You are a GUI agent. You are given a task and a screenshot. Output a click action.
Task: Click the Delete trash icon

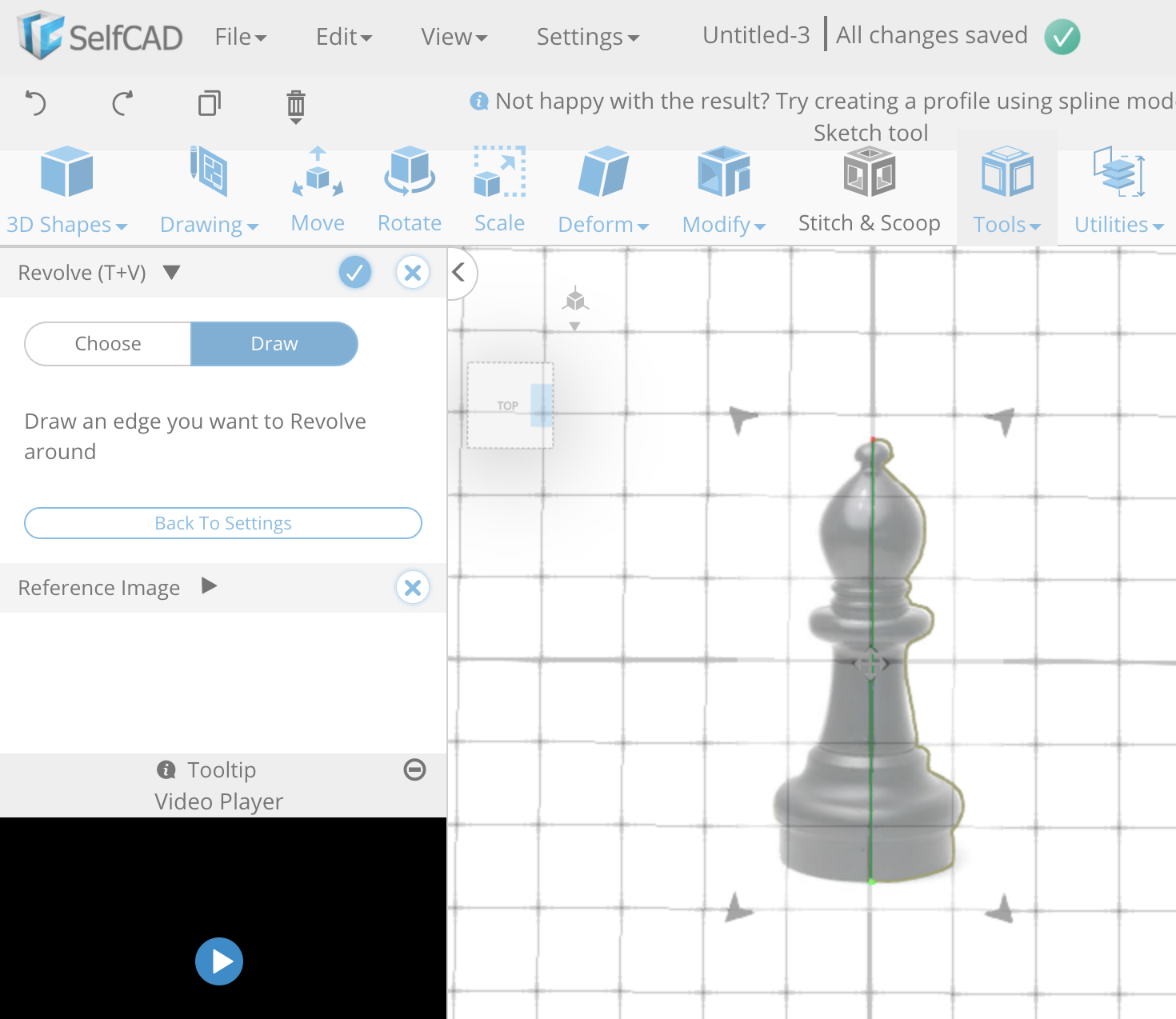point(296,106)
